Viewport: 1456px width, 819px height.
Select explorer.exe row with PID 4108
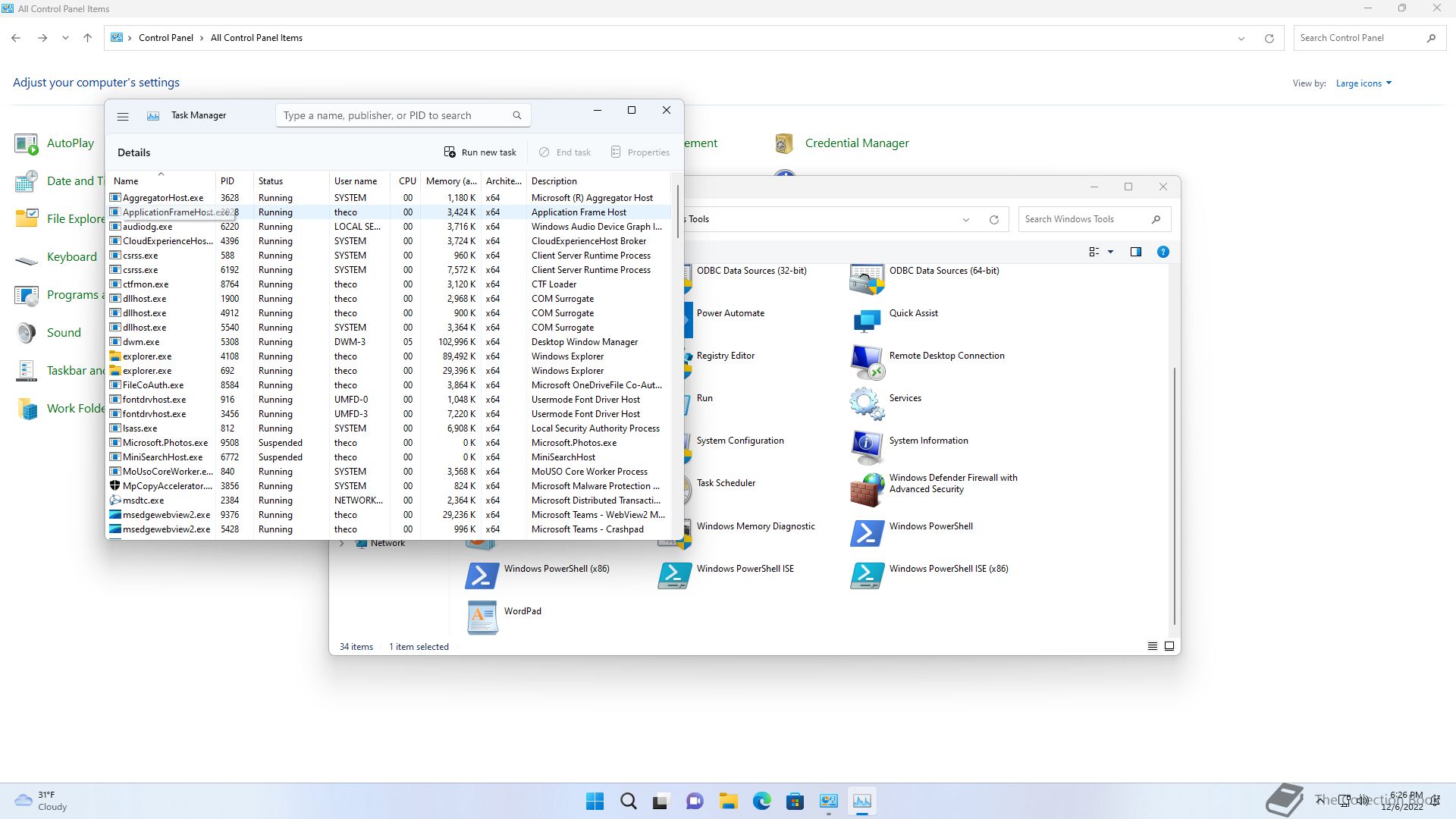click(388, 356)
